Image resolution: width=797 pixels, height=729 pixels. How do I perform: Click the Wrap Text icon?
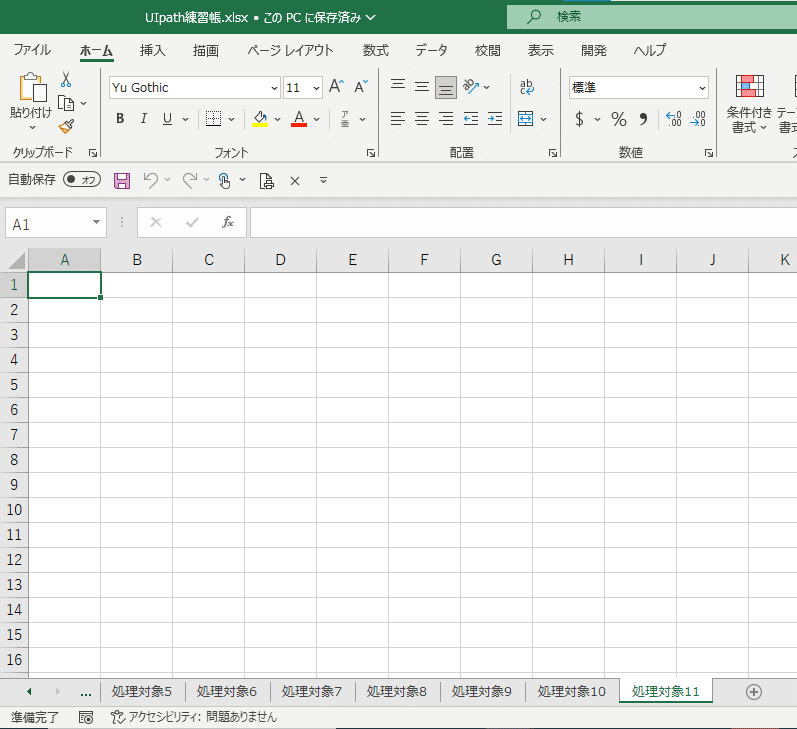click(527, 87)
